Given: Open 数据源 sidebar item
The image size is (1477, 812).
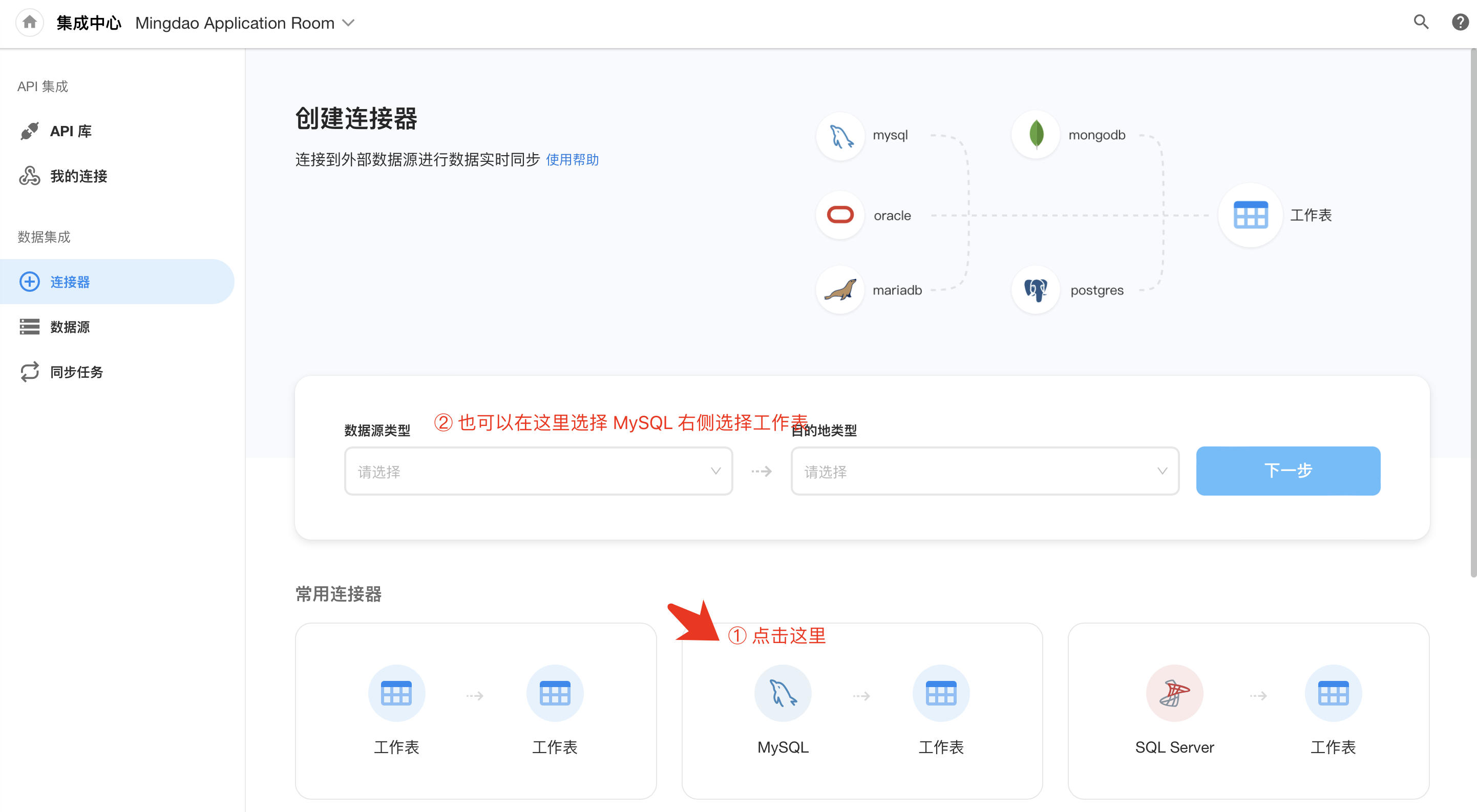Looking at the screenshot, I should tap(69, 327).
